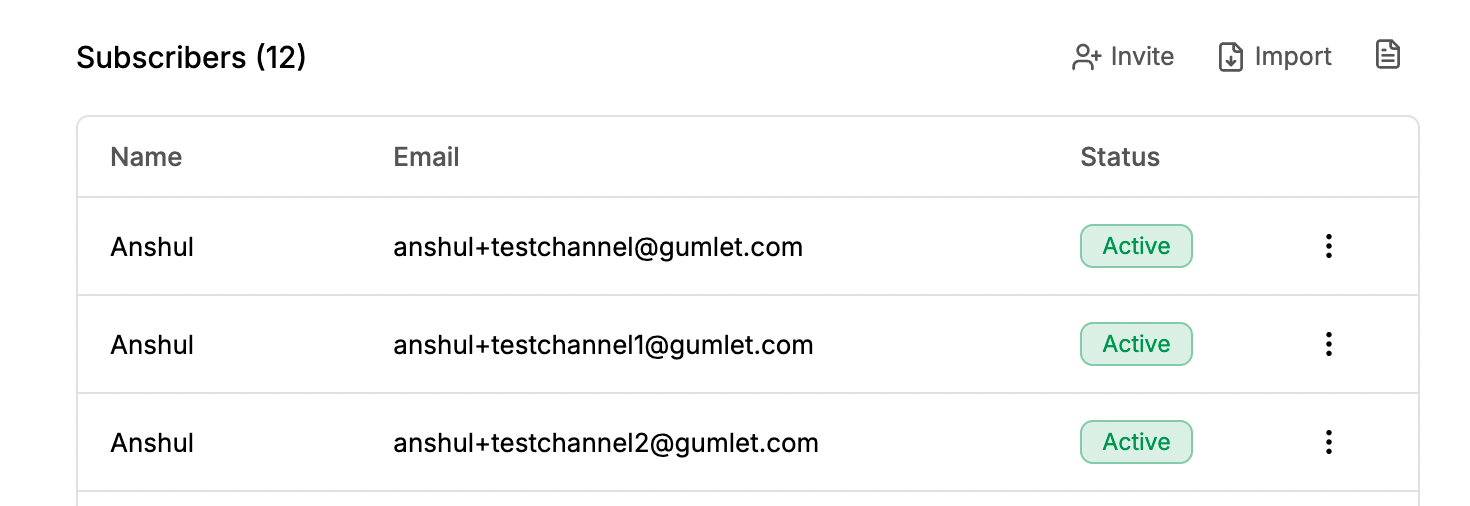Image resolution: width=1470 pixels, height=506 pixels.
Task: Click Anshul name in the testchannel2 row
Action: [x=152, y=443]
